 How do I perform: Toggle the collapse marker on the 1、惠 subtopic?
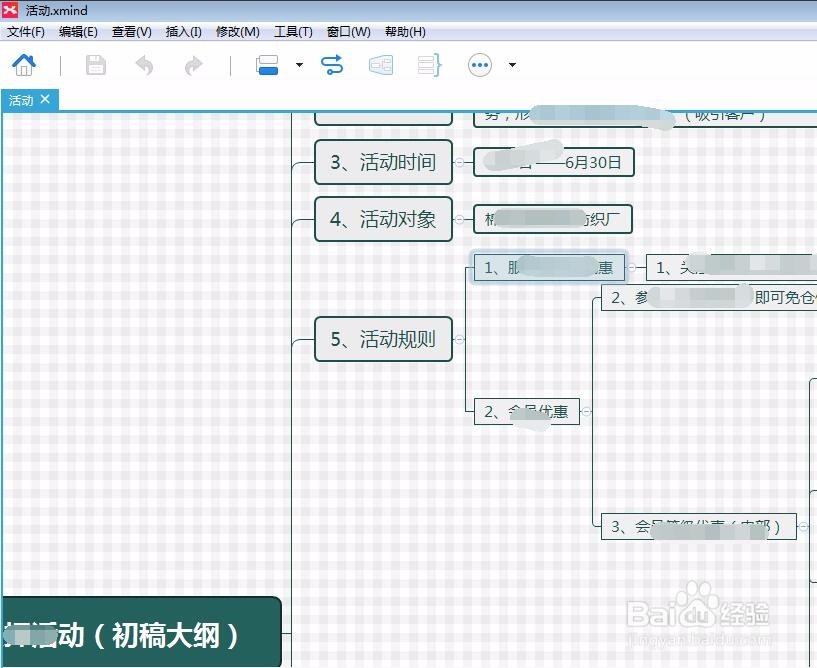pos(632,267)
